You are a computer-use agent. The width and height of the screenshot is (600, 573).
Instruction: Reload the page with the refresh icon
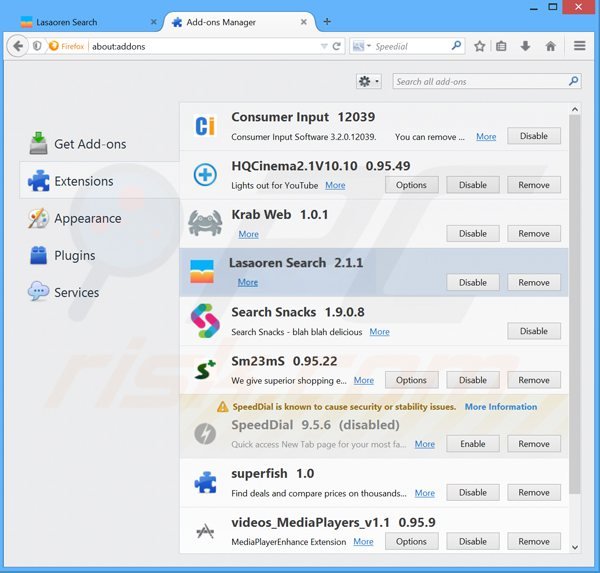click(337, 46)
